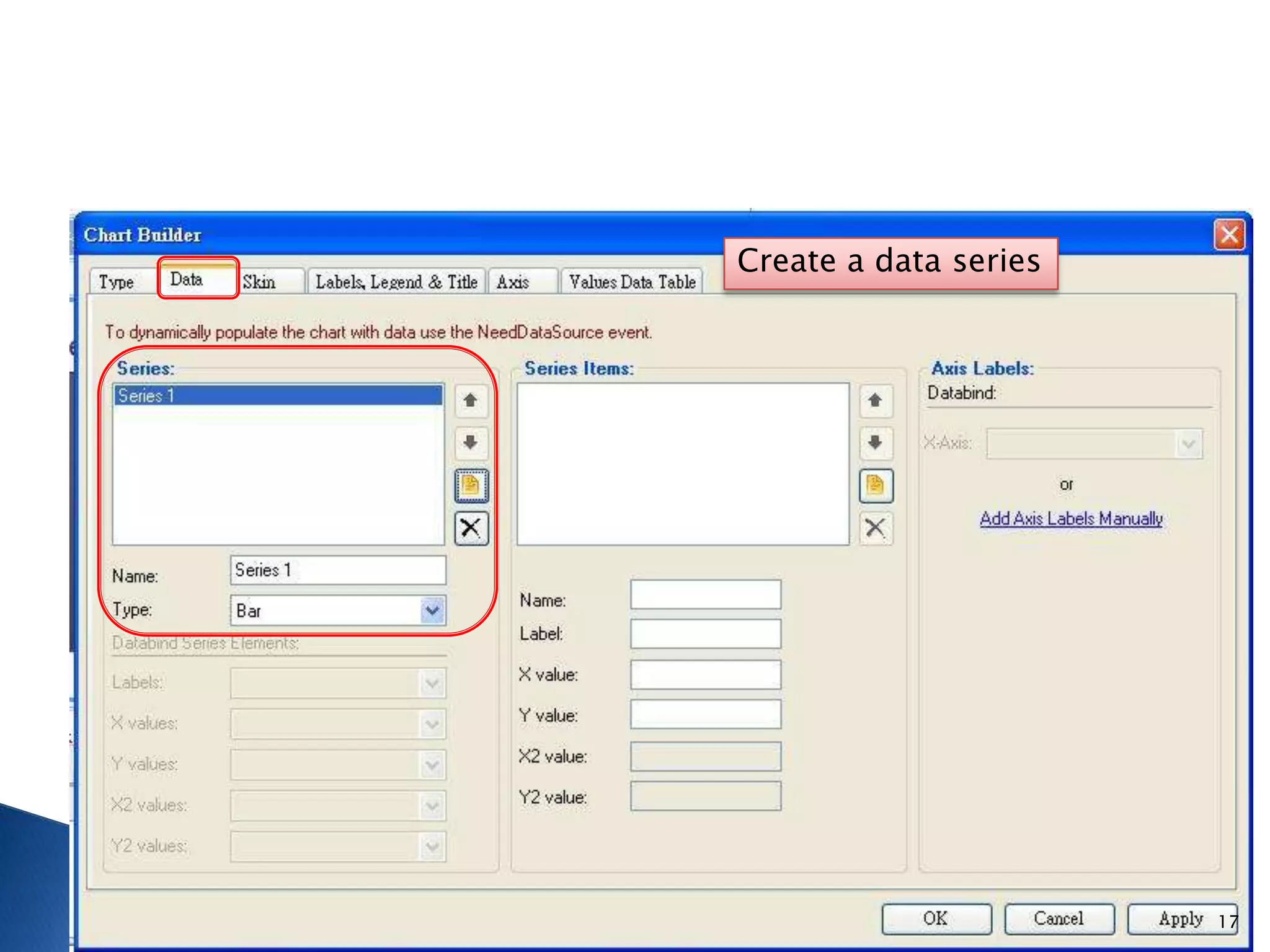Remove series item X icon

point(875,528)
